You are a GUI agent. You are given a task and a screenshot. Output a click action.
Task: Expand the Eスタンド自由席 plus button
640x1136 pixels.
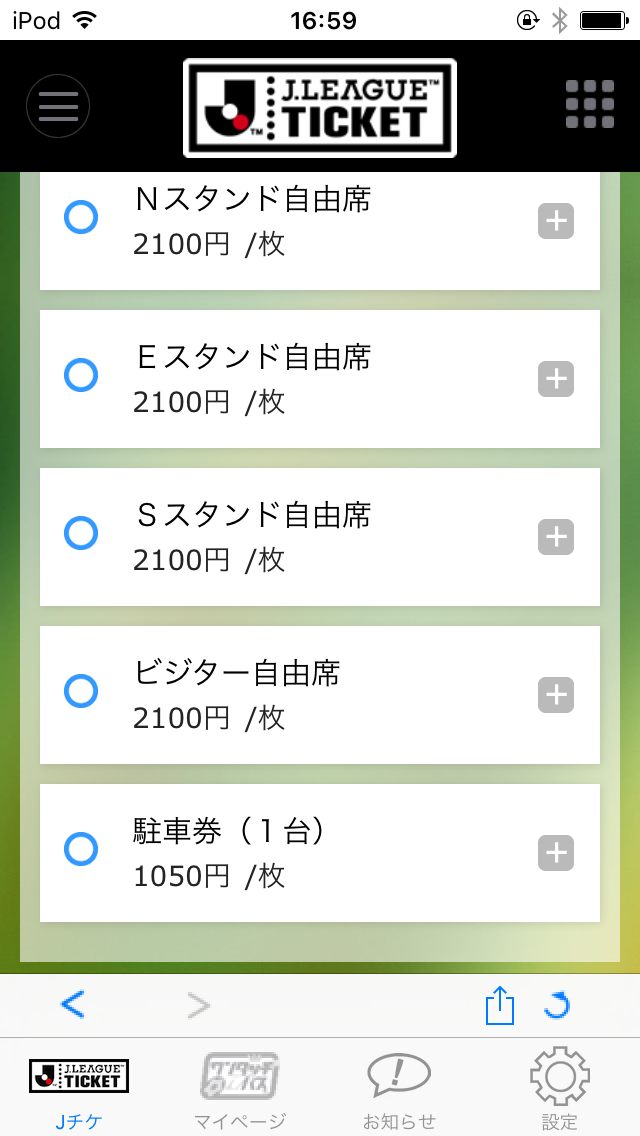(556, 379)
